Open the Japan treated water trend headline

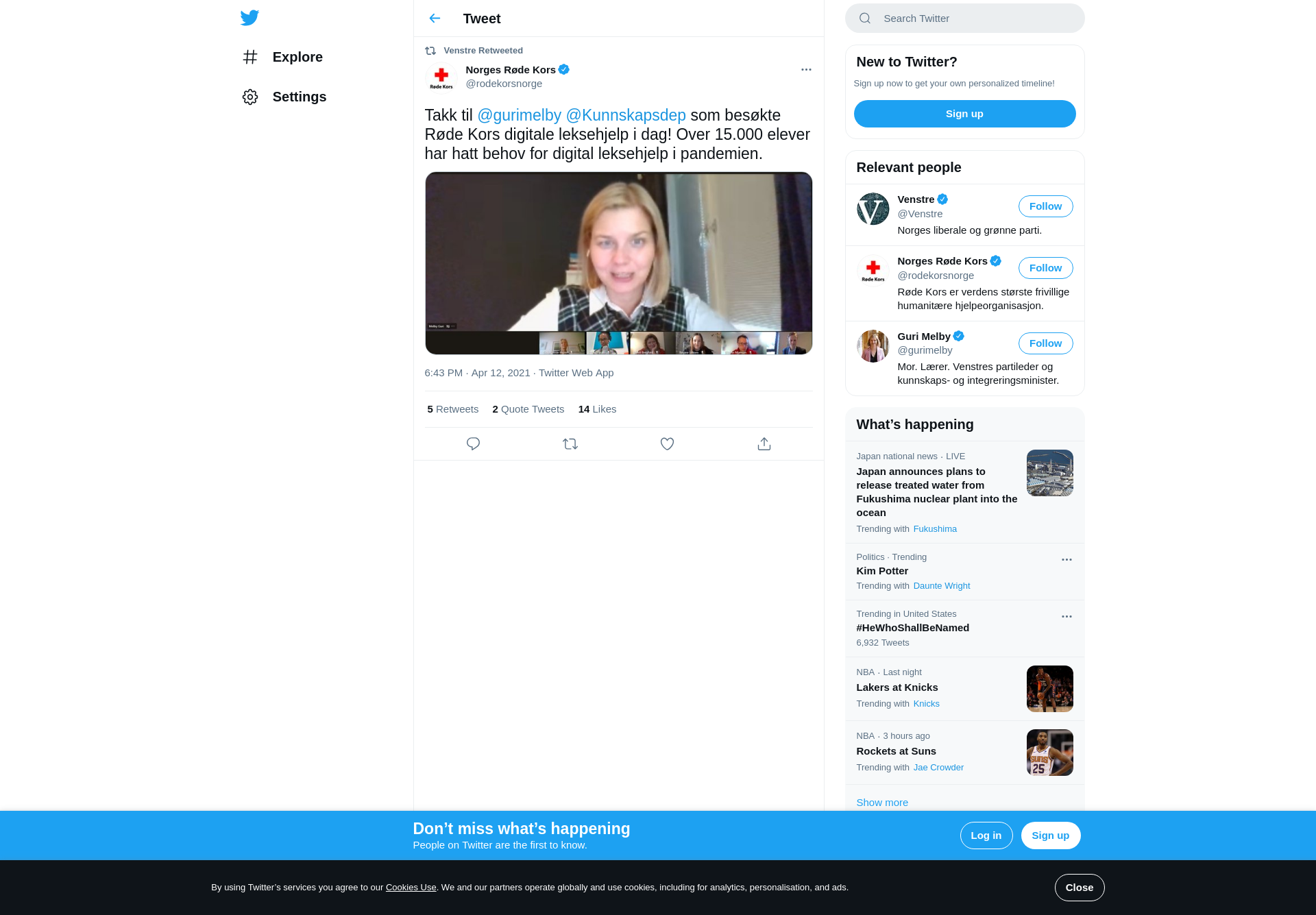936,492
